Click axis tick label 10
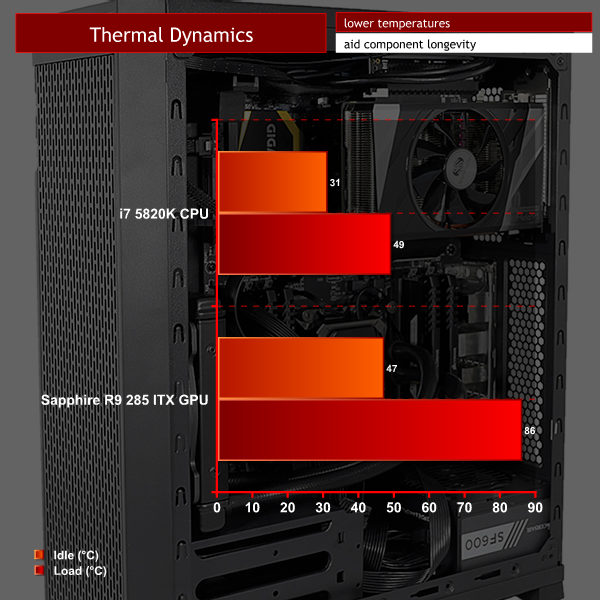This screenshot has height=600, width=600. pos(252,508)
